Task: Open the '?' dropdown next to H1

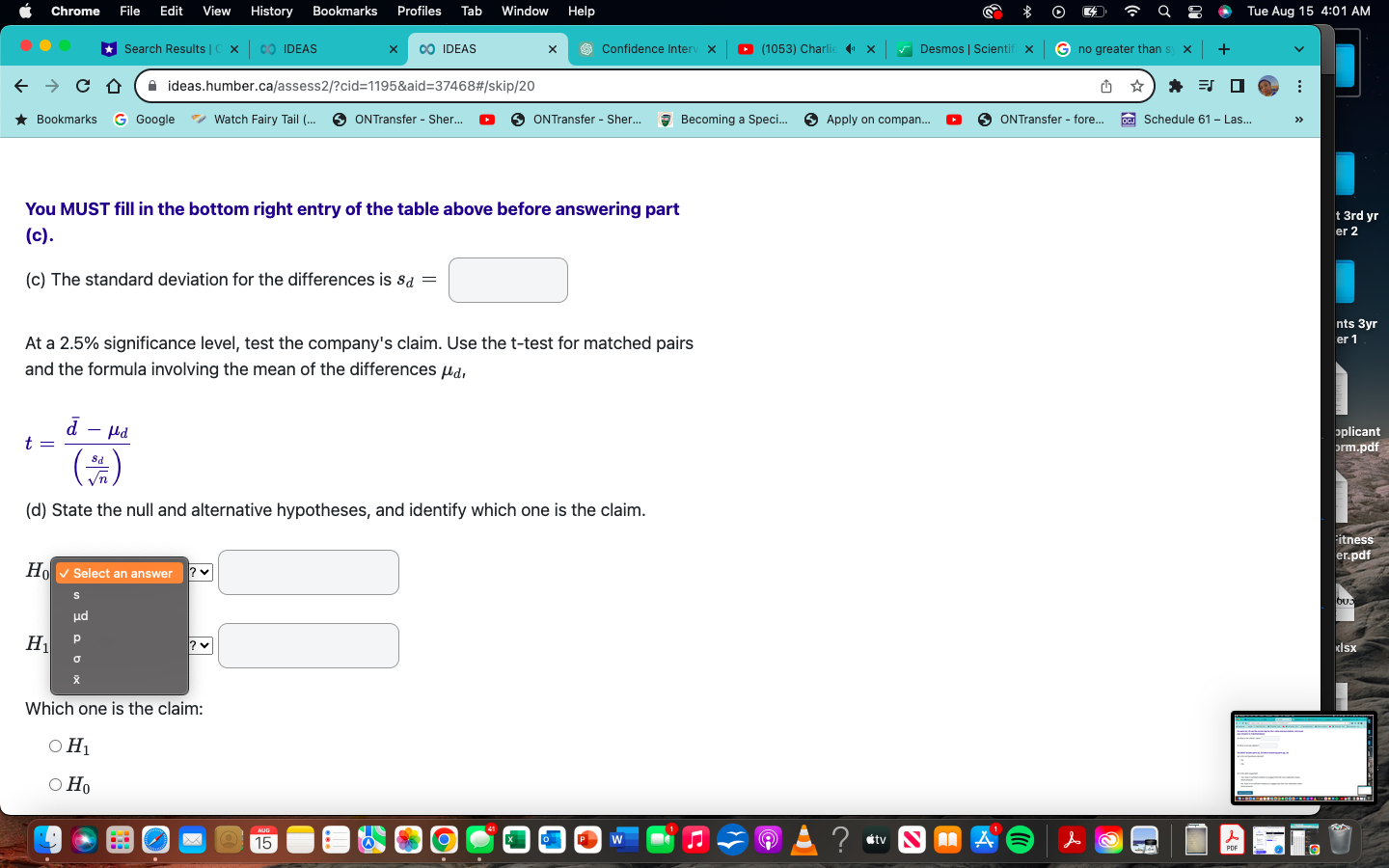Action: click(x=200, y=645)
